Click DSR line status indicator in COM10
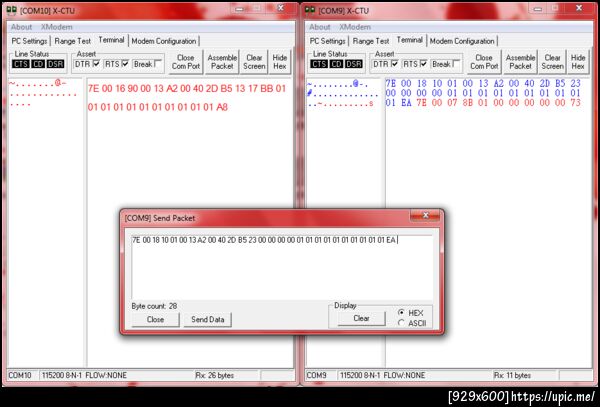 55,64
